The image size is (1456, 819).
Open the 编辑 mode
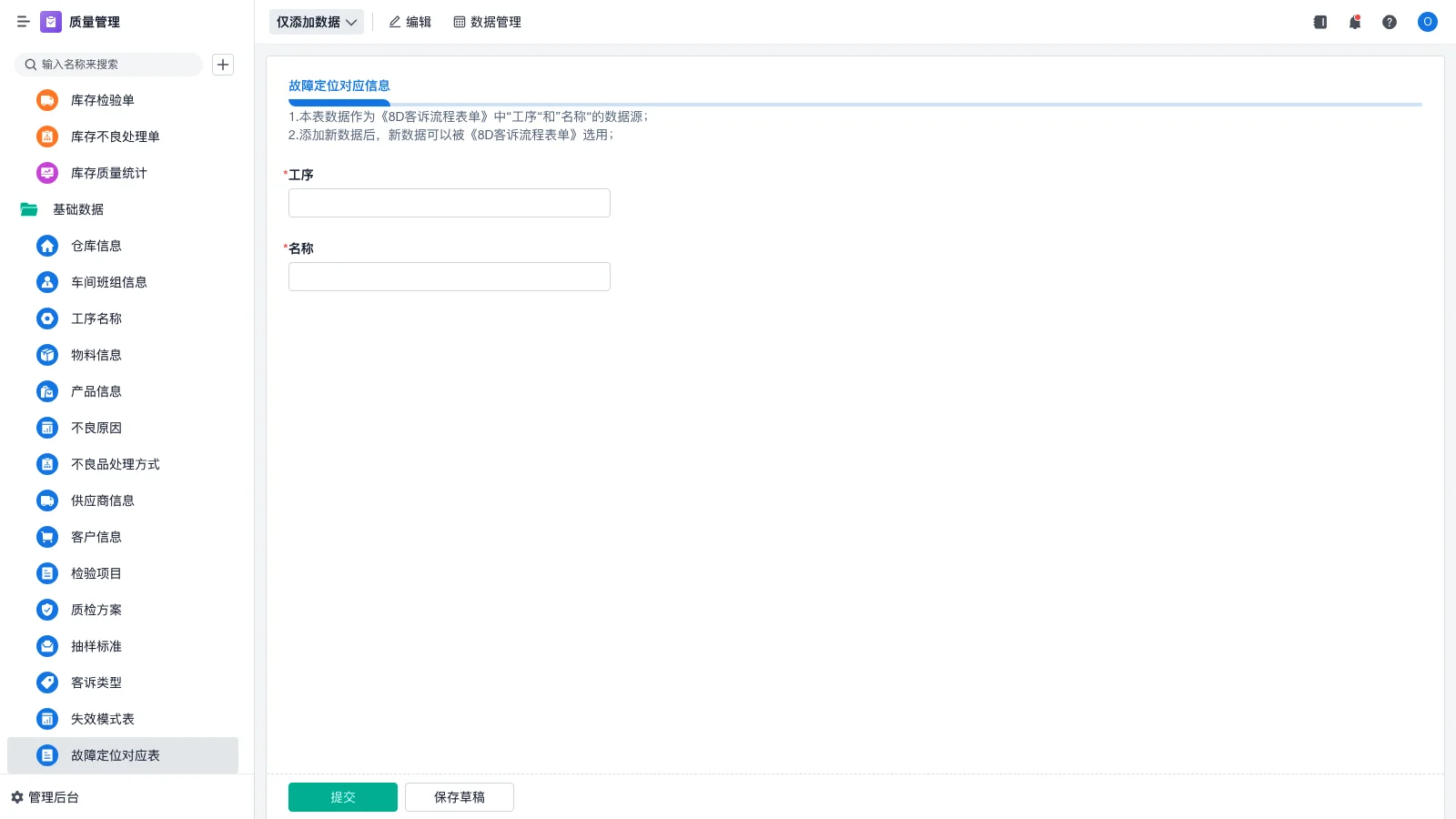pyautogui.click(x=409, y=22)
